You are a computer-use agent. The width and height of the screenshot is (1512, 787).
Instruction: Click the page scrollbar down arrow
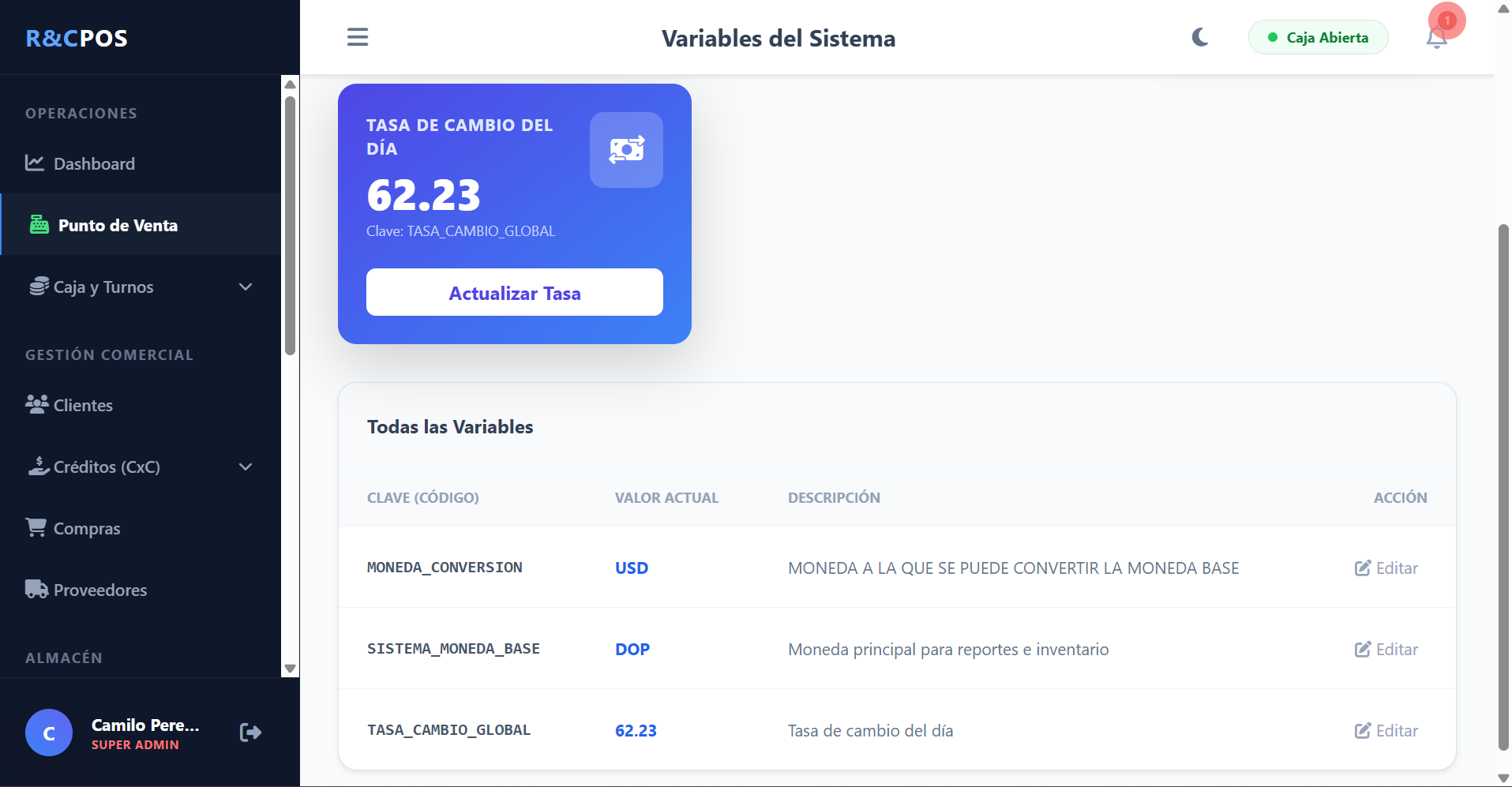coord(1503,778)
